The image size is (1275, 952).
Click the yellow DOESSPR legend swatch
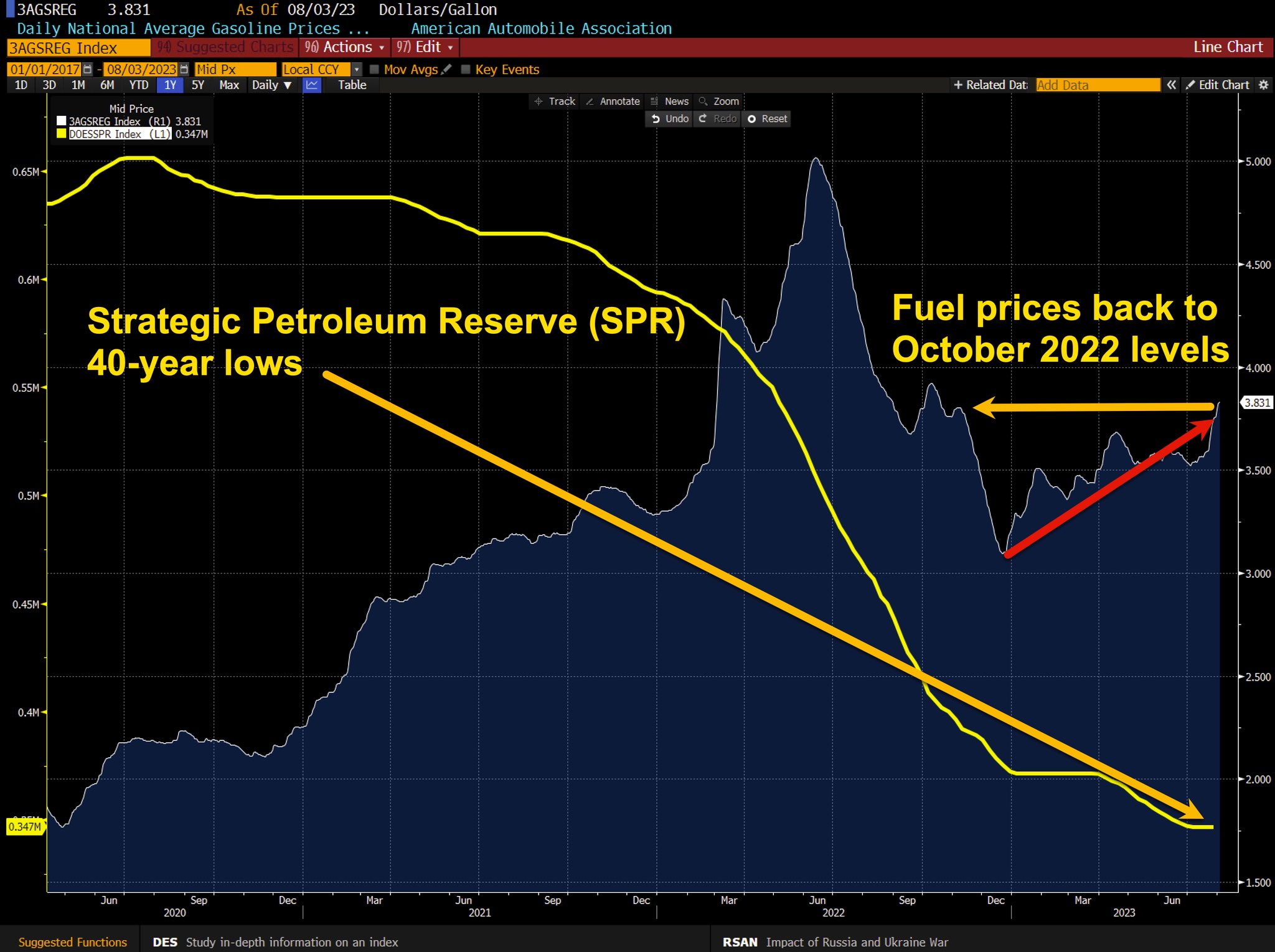62,134
